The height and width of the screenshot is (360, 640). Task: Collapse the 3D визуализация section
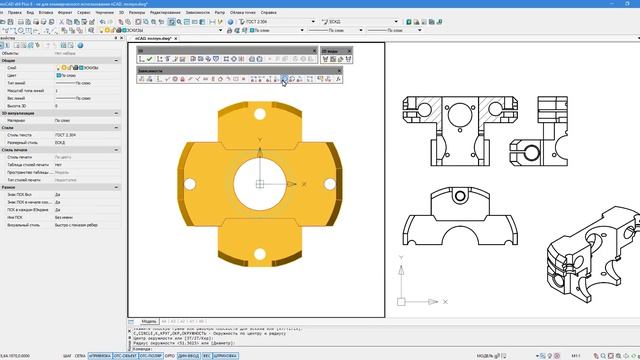pyautogui.click(x=116, y=113)
